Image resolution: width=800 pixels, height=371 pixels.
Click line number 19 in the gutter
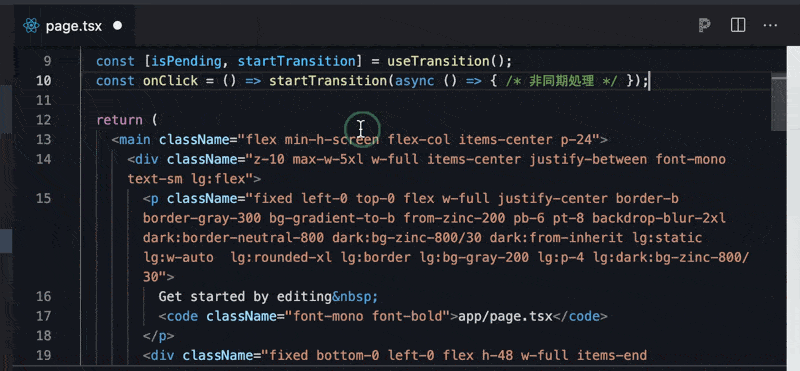pyautogui.click(x=43, y=355)
